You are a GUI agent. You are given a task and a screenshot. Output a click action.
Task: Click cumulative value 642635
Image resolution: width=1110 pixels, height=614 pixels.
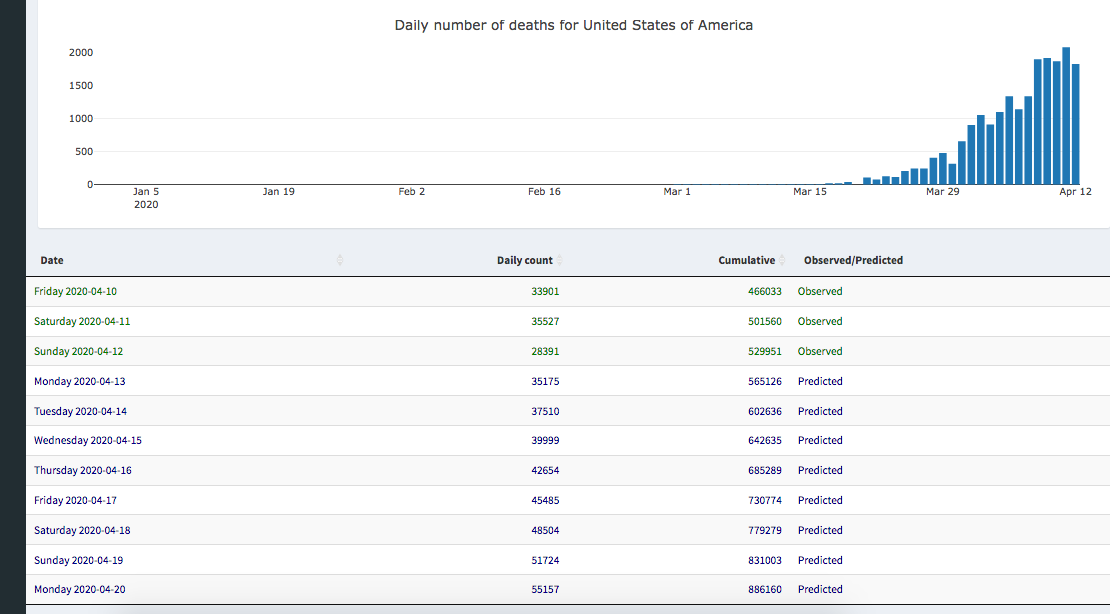764,441
